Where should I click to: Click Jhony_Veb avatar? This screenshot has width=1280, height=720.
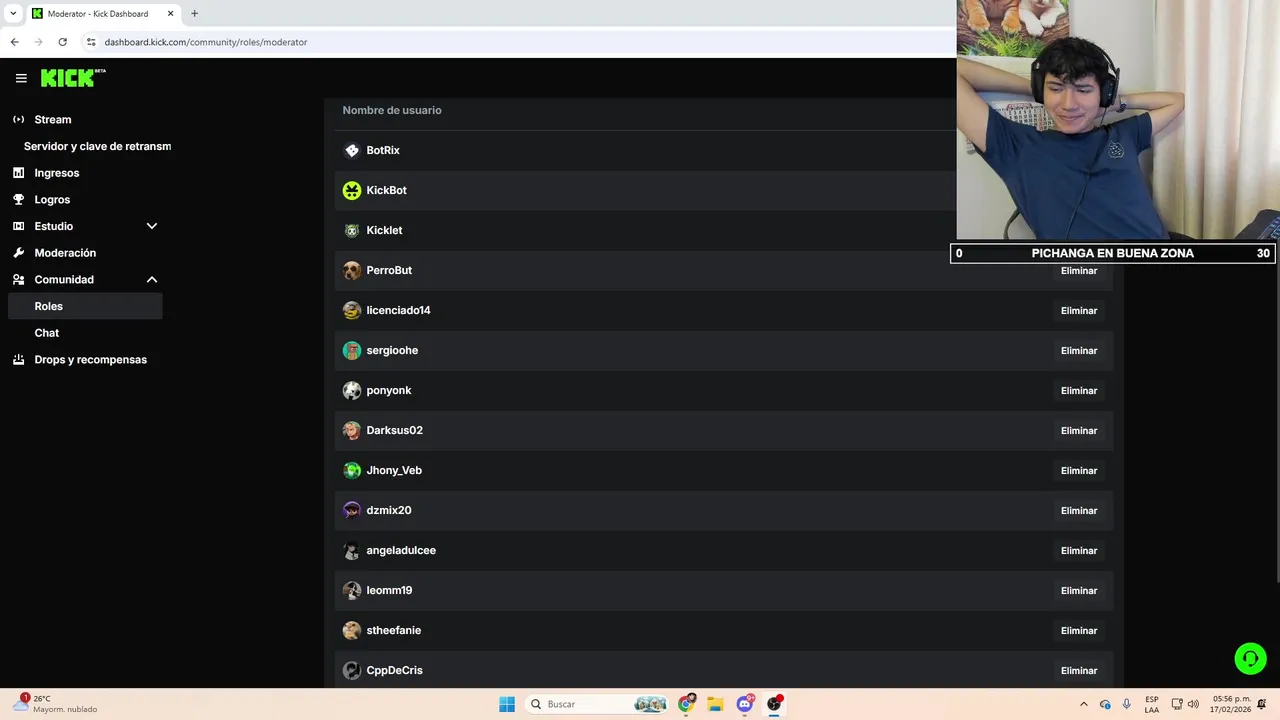pyautogui.click(x=352, y=470)
